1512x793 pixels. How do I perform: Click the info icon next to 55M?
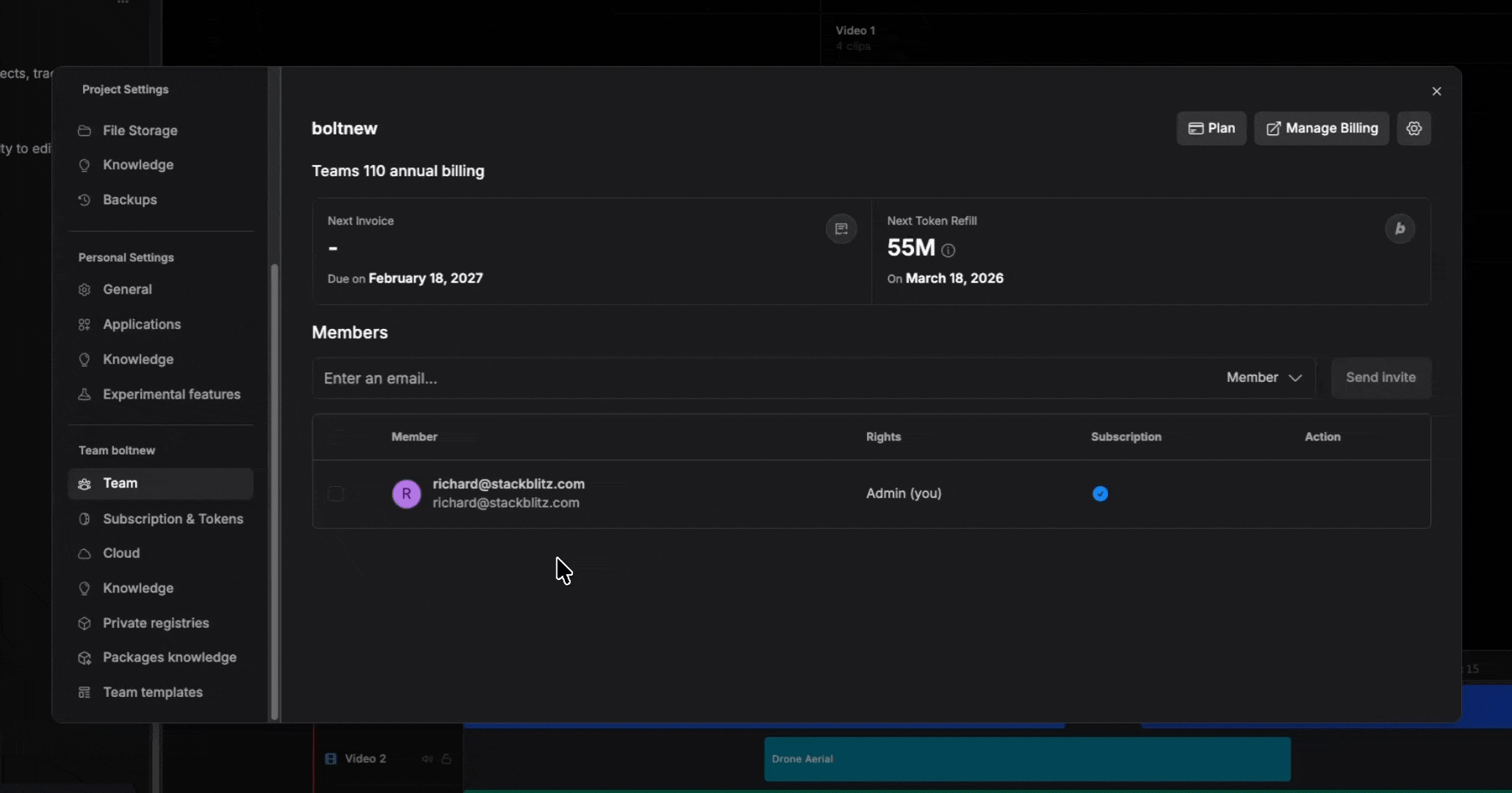(948, 250)
